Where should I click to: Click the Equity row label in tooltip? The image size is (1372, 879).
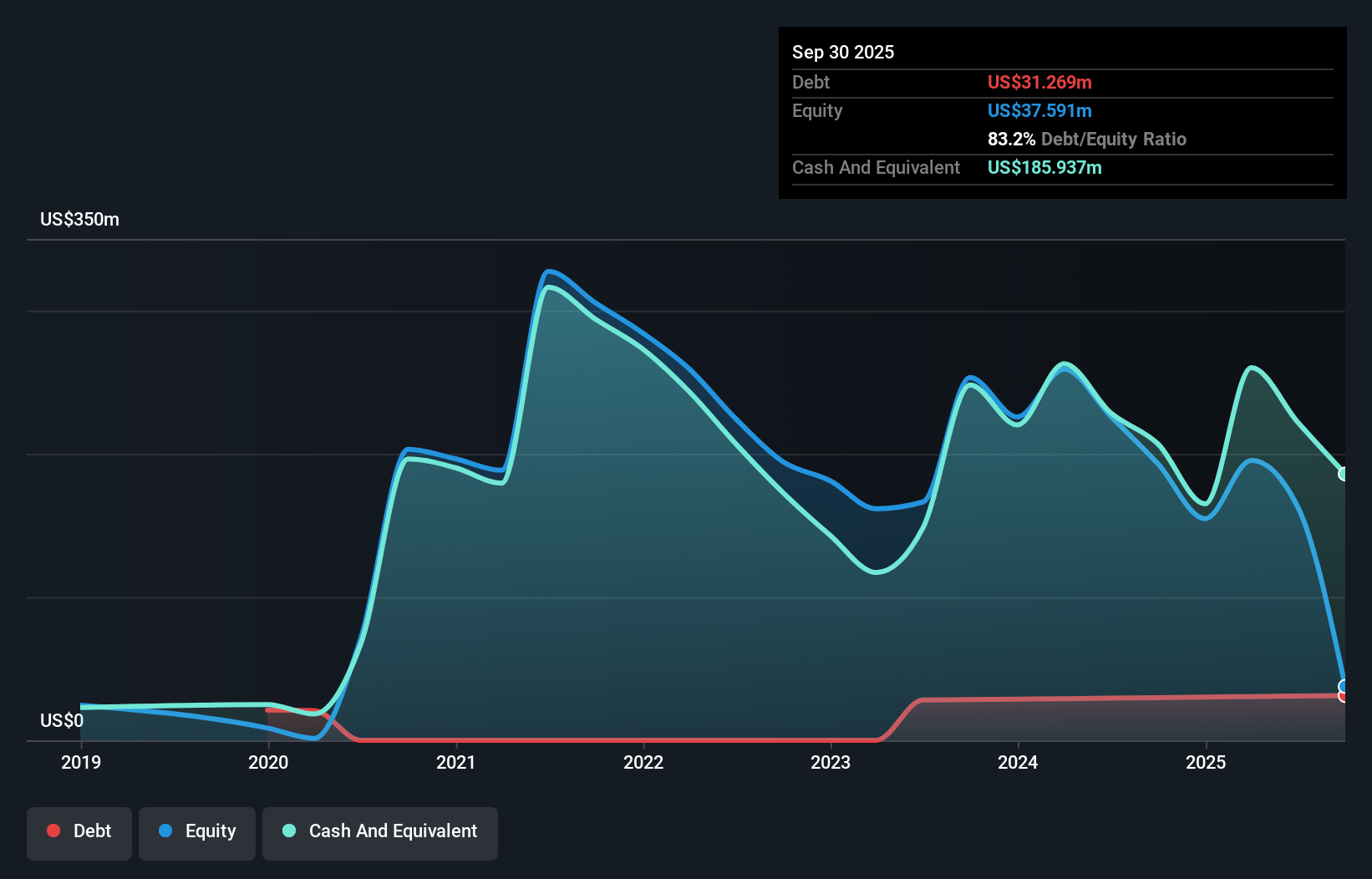817,110
